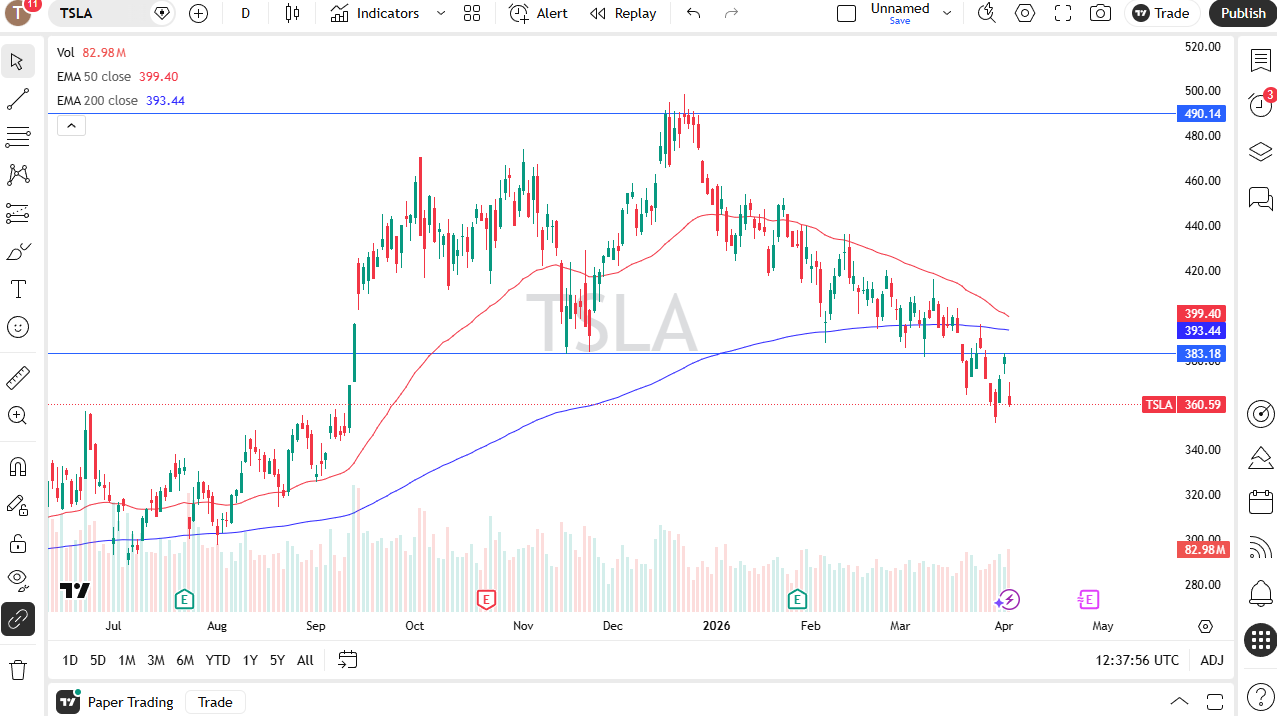This screenshot has width=1277, height=716.
Task: Open the D time interval selector
Action: (246, 13)
